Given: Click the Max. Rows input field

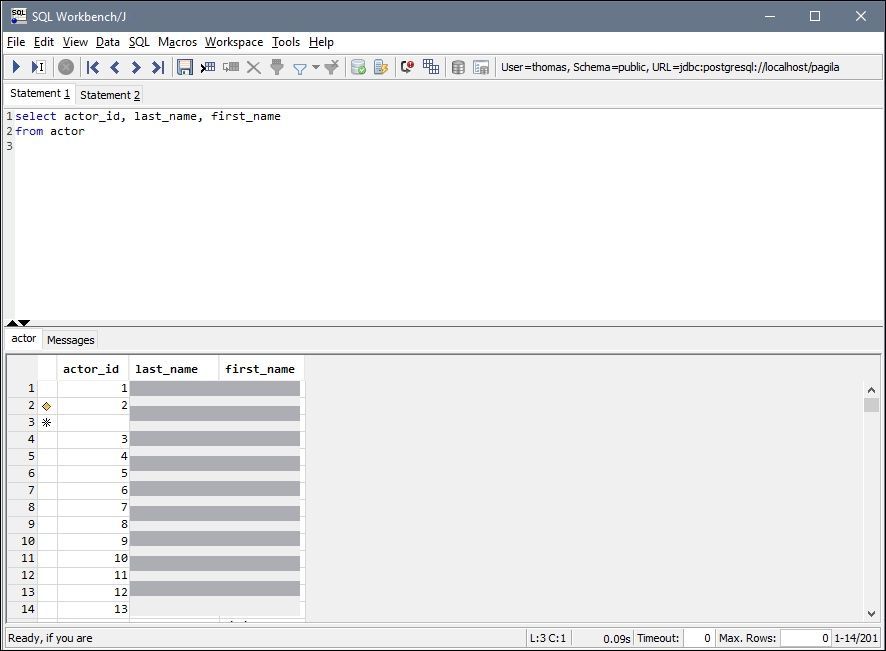Looking at the screenshot, I should [x=805, y=638].
